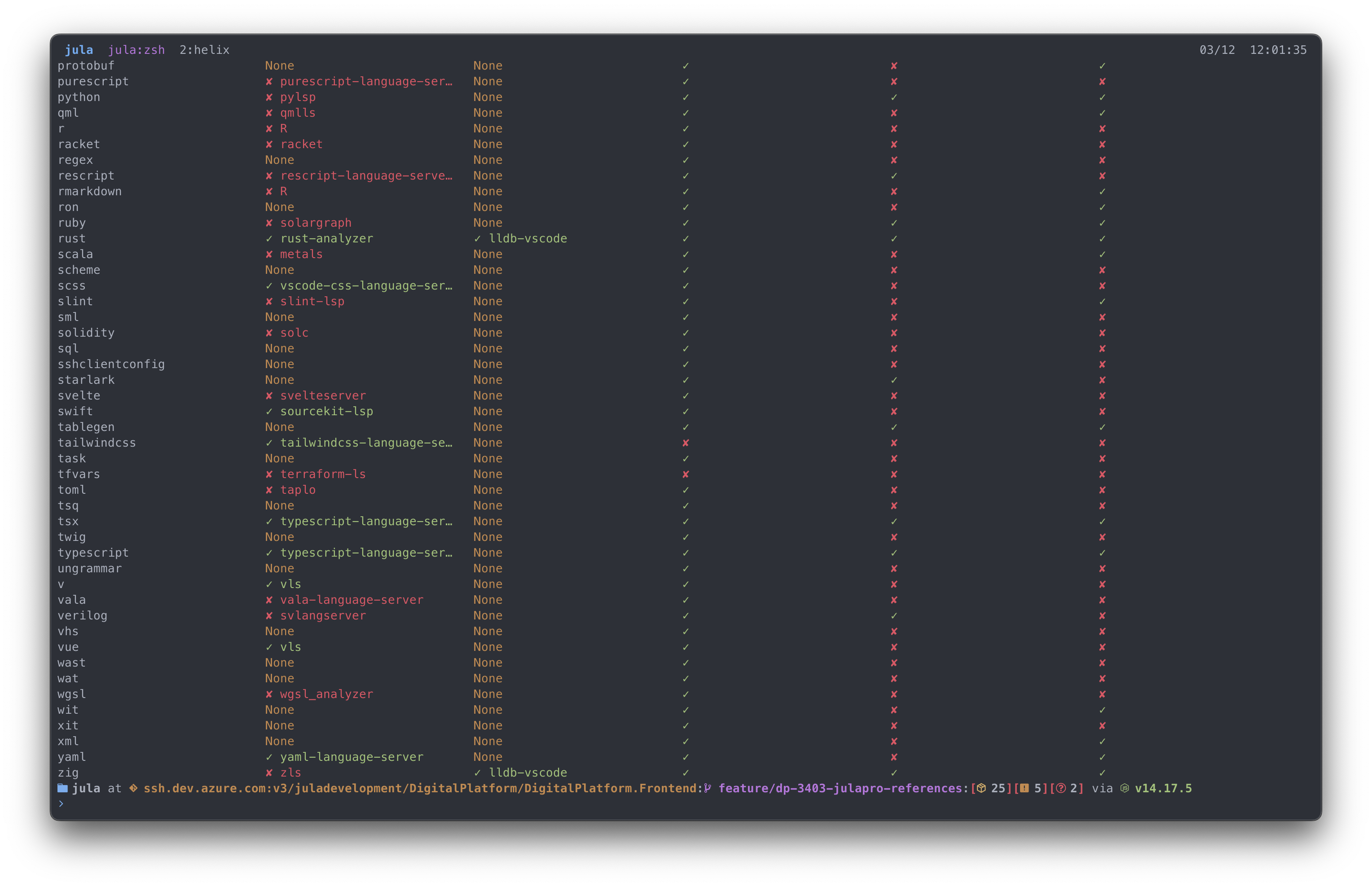Click the svlangserver entry

coord(323,616)
